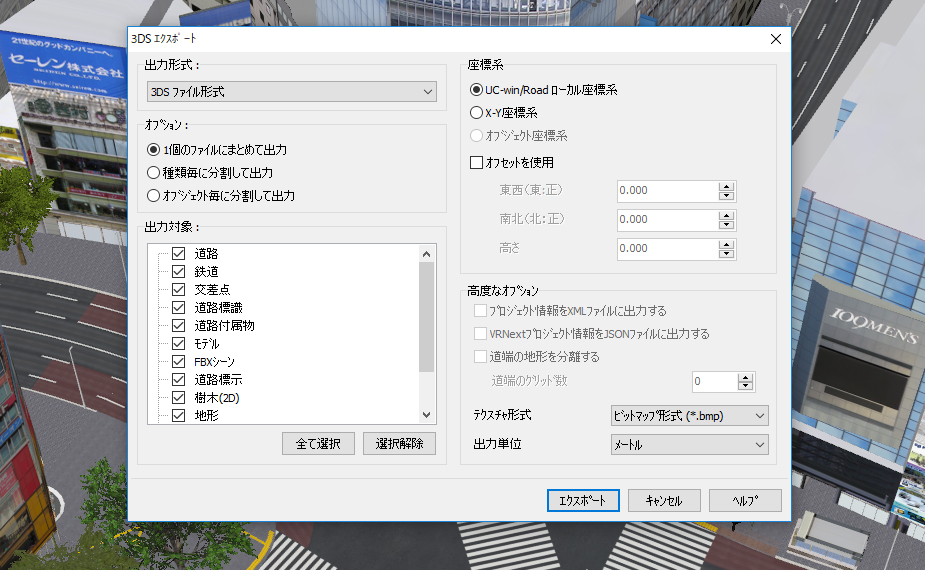The image size is (925, 570).
Task: Click the 選択解除 button
Action: coord(399,444)
